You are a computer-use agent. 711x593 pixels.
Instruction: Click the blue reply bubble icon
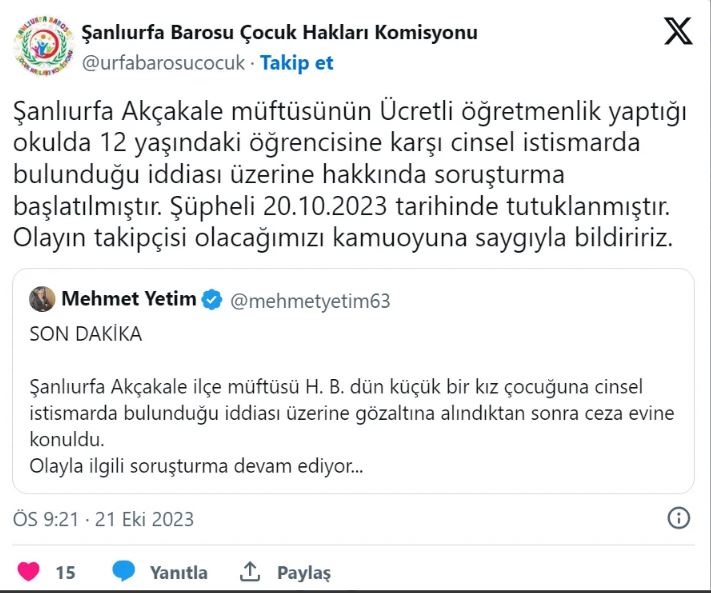point(124,572)
